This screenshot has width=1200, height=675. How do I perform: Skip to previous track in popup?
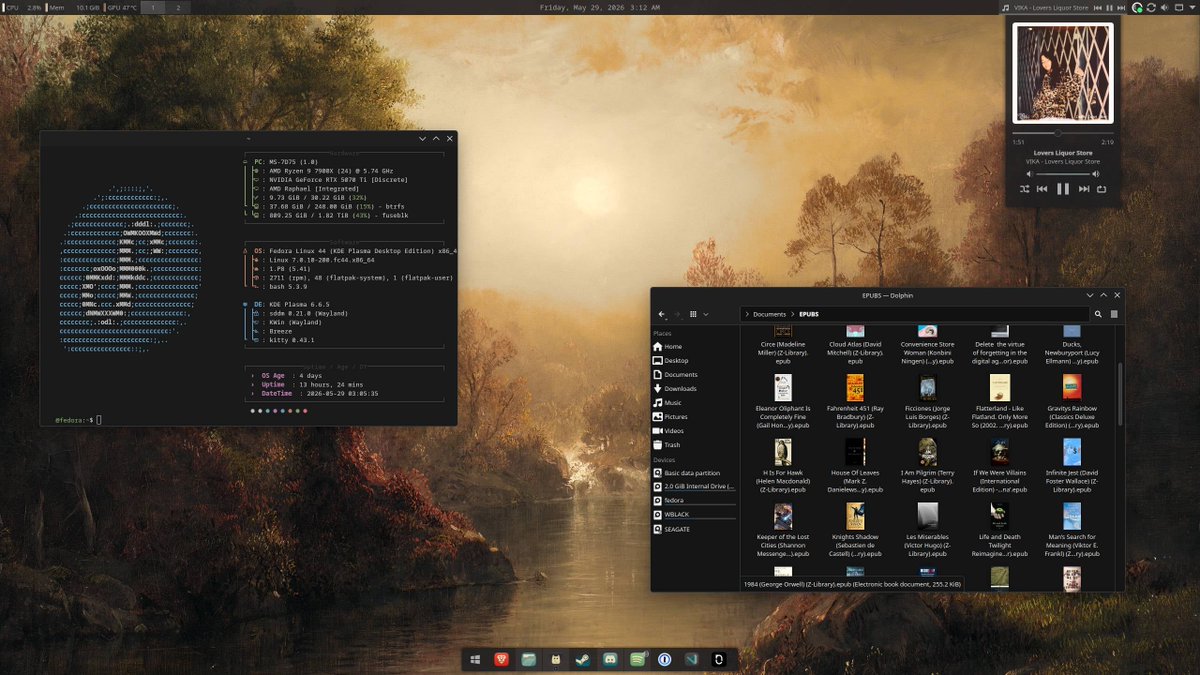click(1042, 189)
